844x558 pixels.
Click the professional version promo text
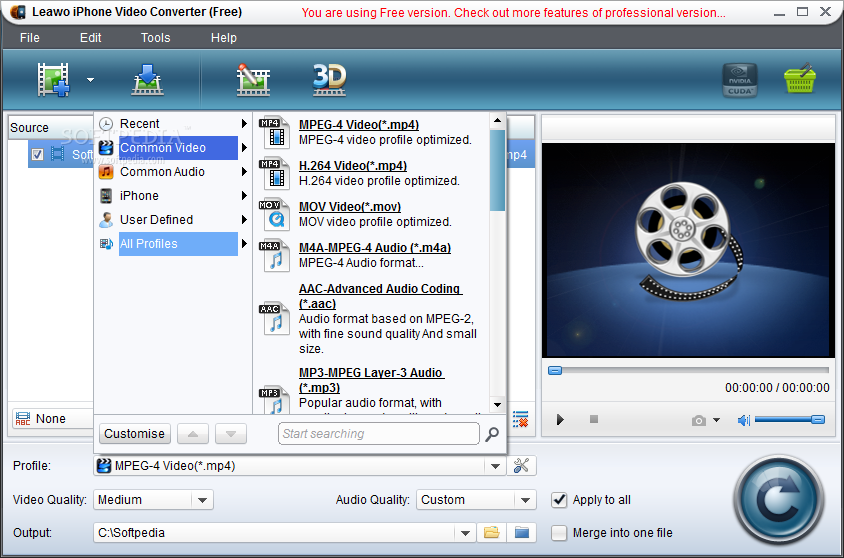(513, 13)
